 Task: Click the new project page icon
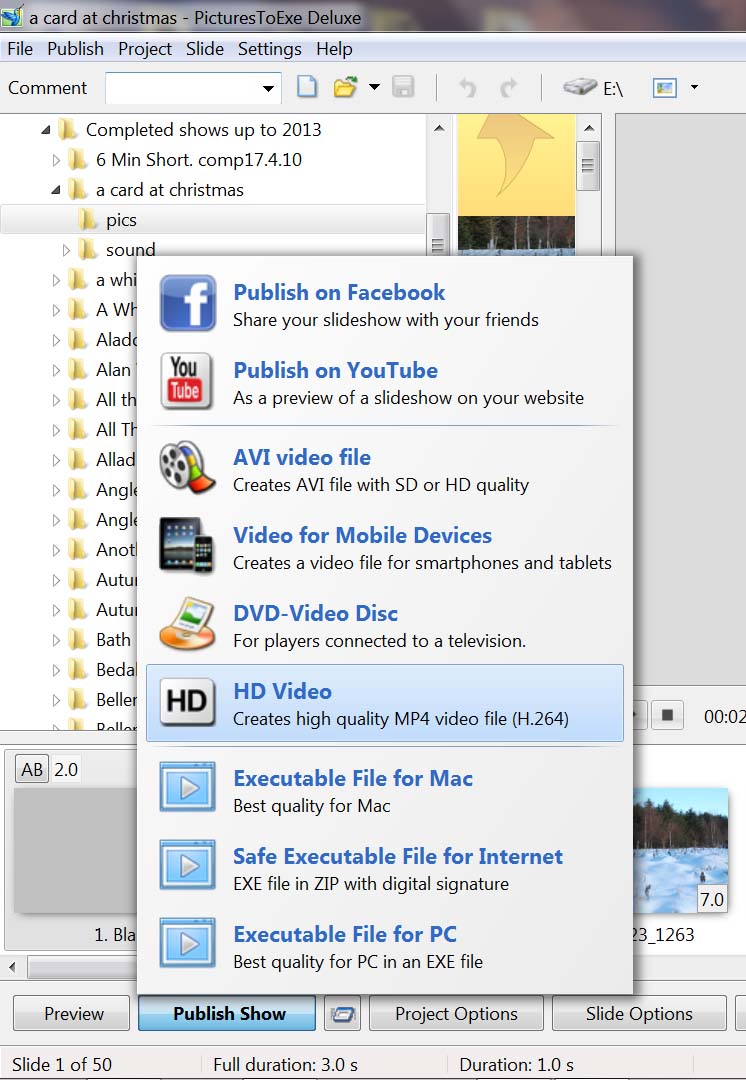click(x=307, y=88)
